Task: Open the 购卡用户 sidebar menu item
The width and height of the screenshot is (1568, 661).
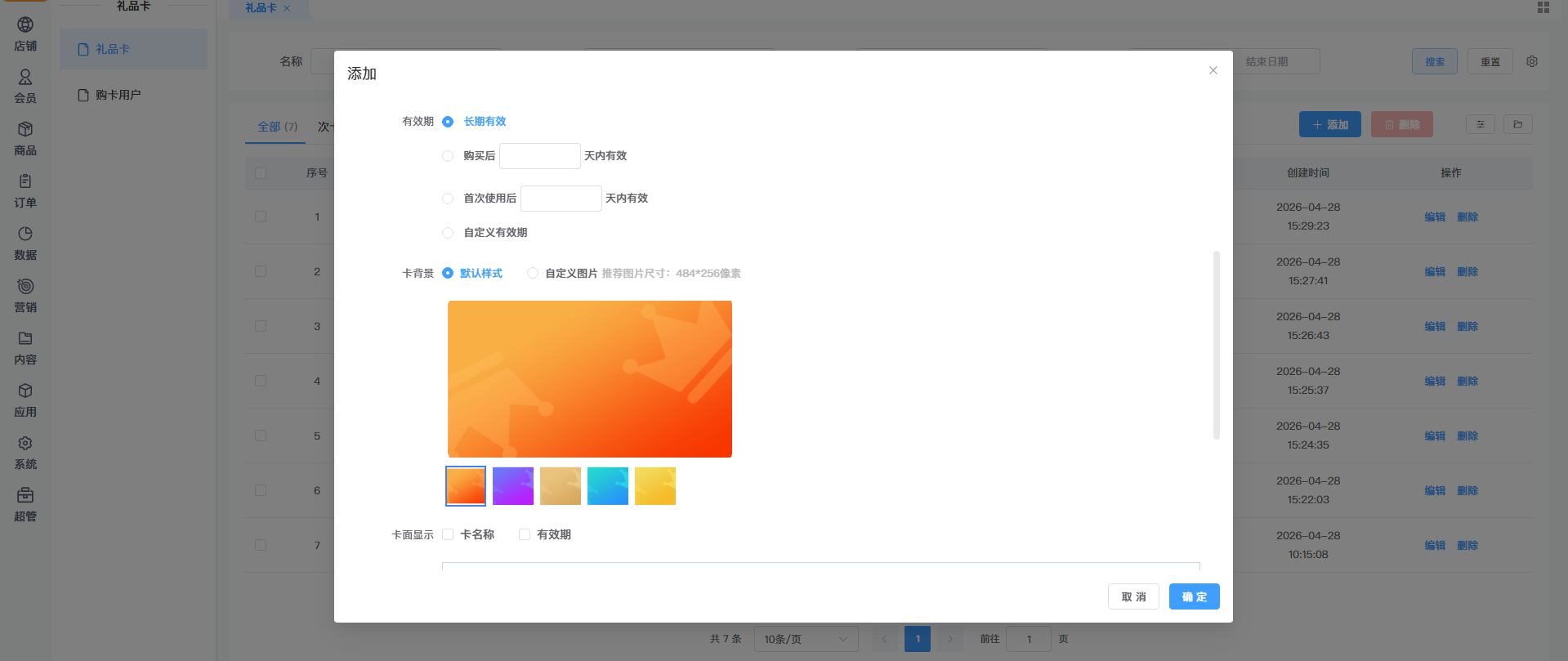Action: click(133, 95)
